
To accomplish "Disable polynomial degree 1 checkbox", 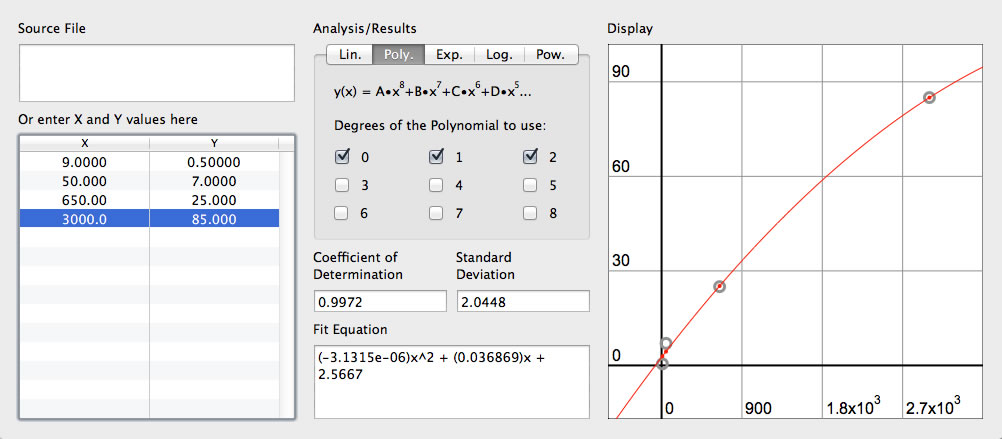I will (437, 157).
